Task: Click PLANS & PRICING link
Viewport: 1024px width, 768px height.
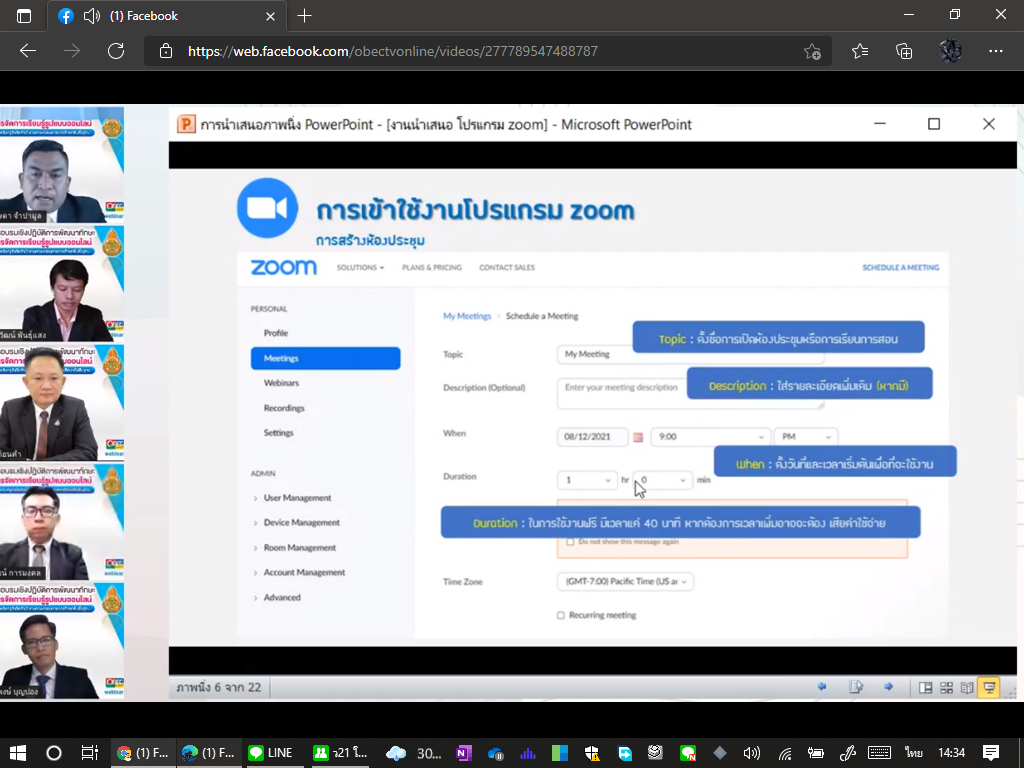Action: click(x=432, y=268)
